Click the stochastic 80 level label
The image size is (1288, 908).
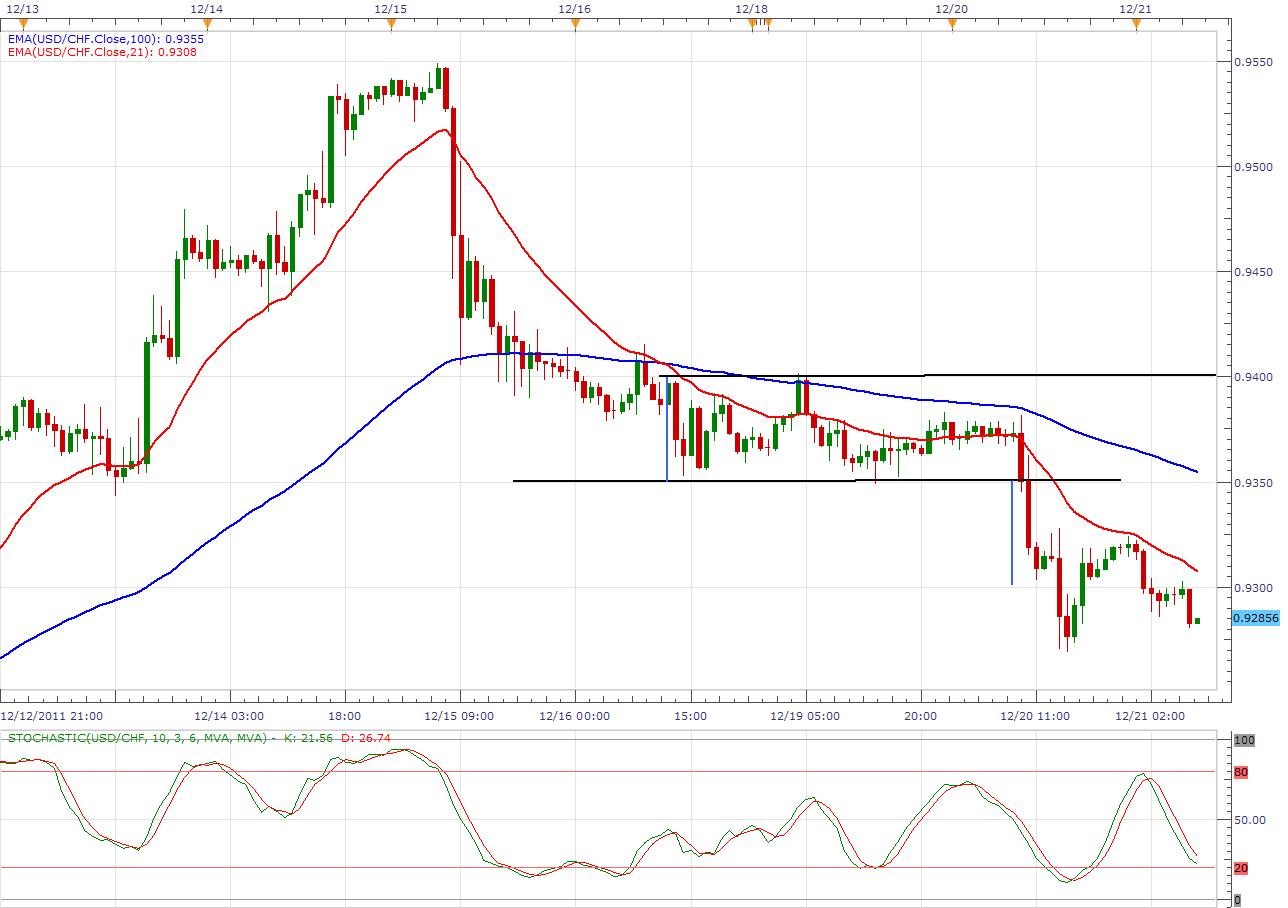[x=1240, y=772]
